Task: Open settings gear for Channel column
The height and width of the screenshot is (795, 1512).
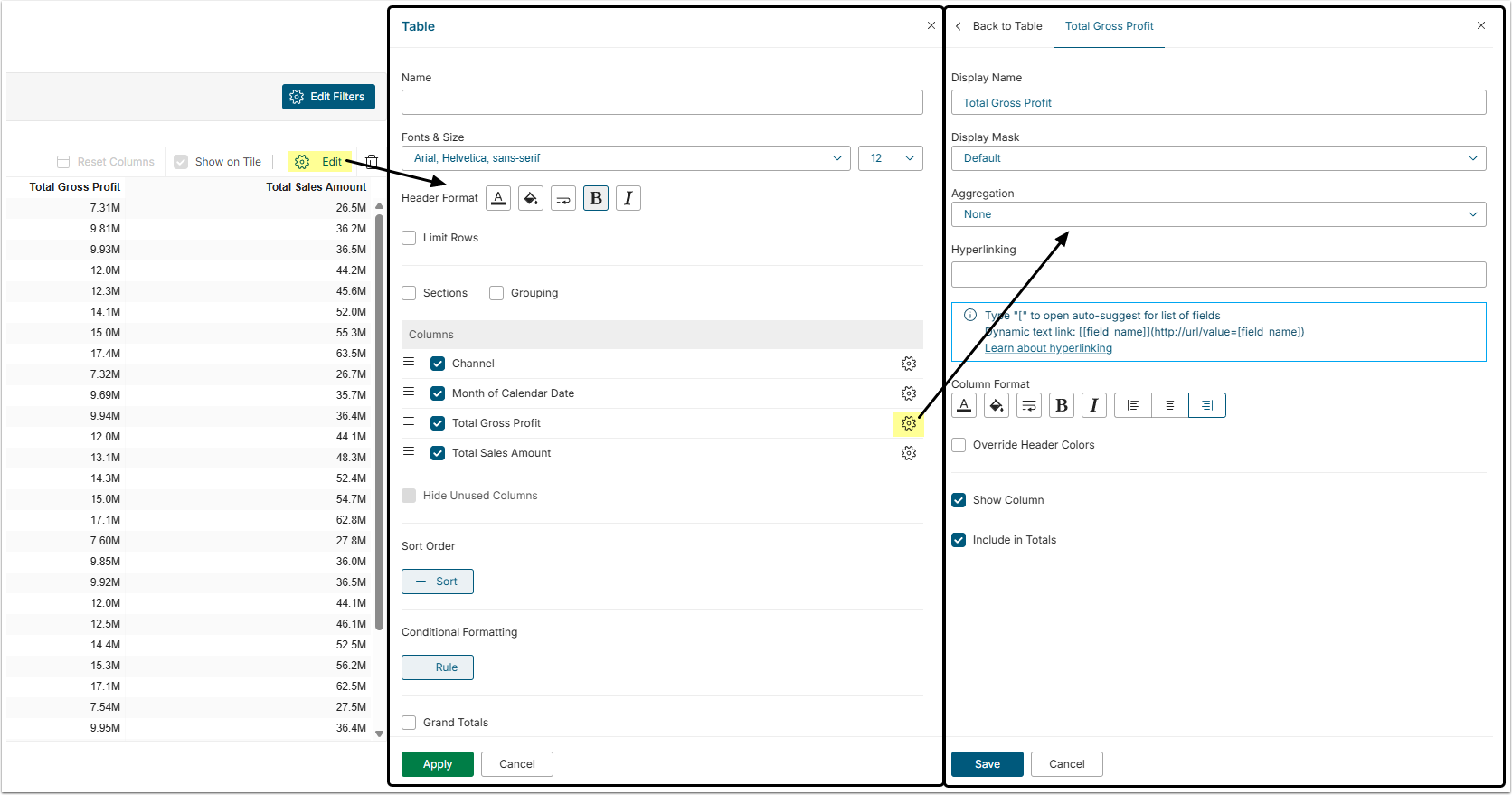Action: click(909, 364)
